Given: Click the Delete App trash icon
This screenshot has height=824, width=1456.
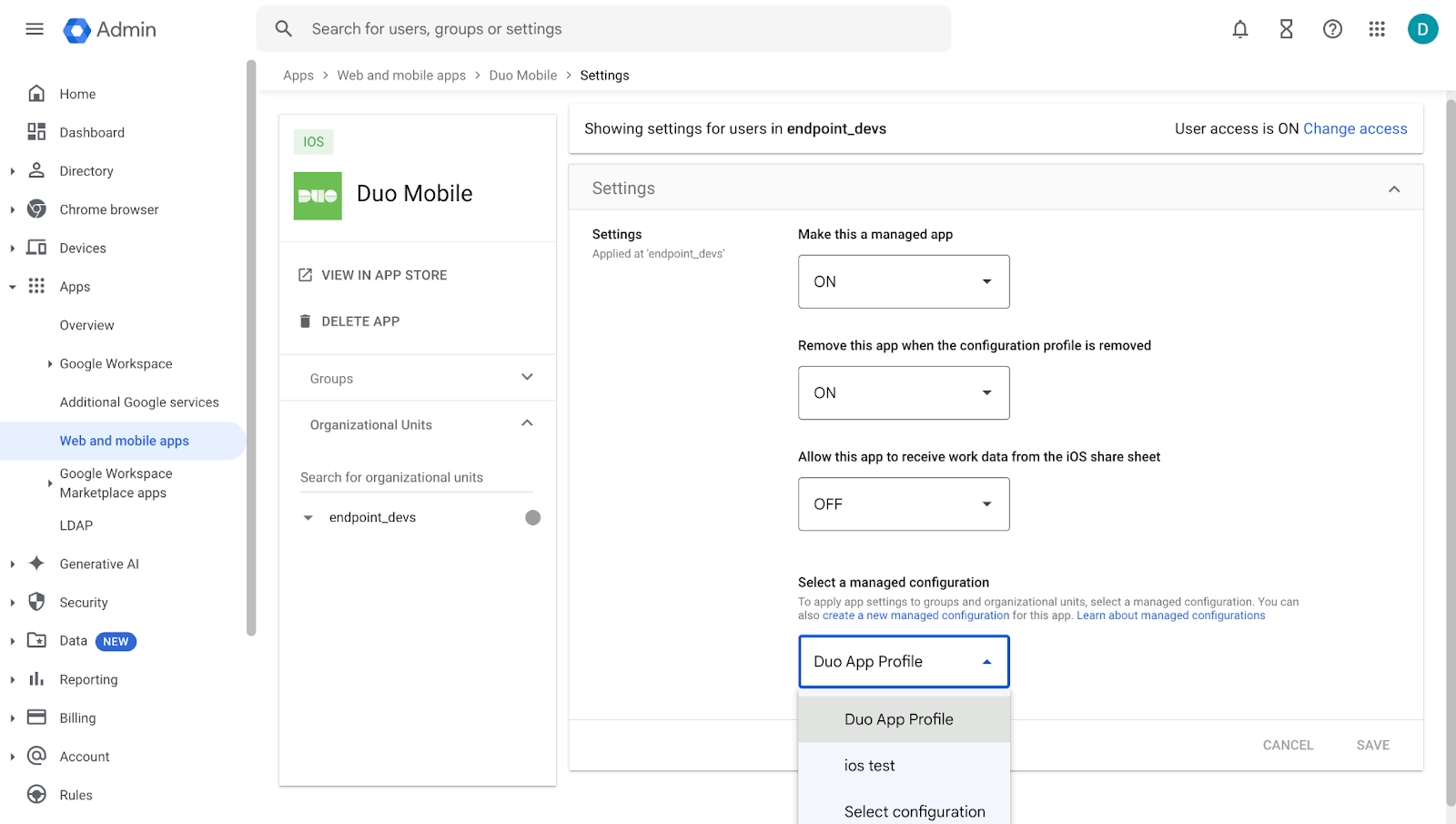Looking at the screenshot, I should (304, 320).
